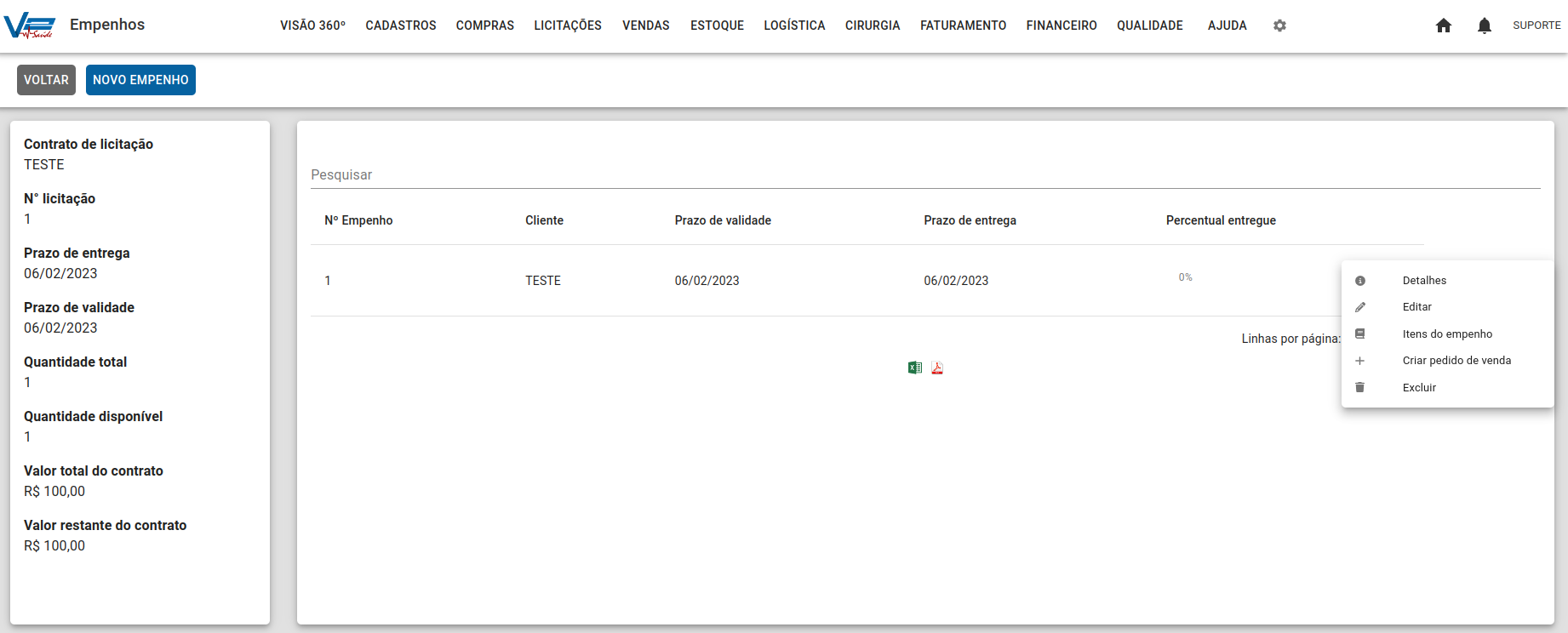This screenshot has width=1568, height=633.
Task: Sort by Cliente column header
Action: click(x=544, y=220)
